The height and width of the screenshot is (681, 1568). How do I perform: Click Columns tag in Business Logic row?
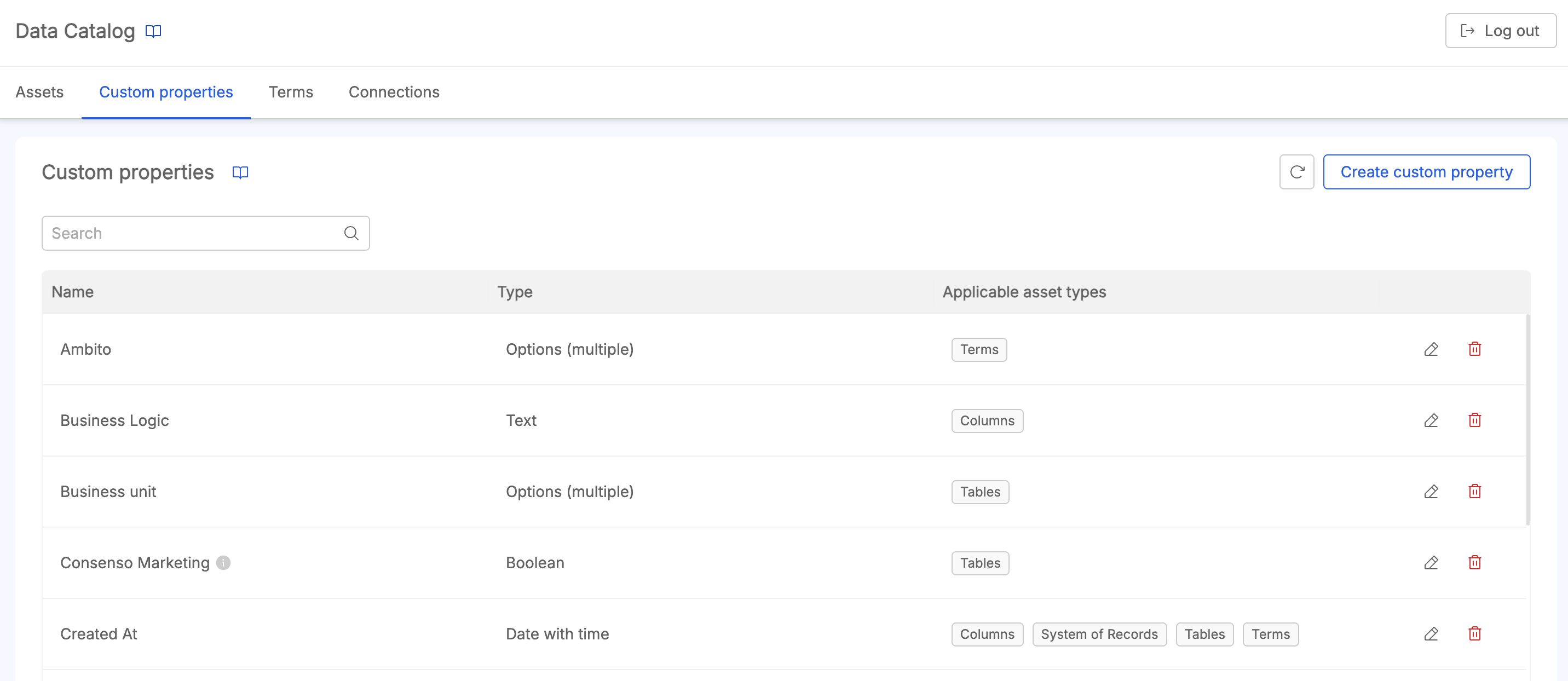(x=987, y=421)
